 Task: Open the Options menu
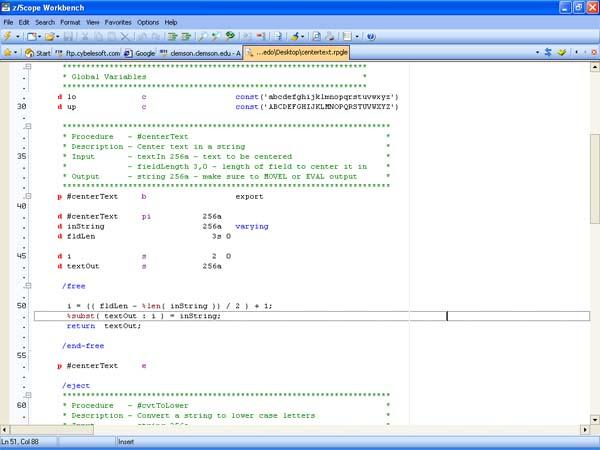point(148,22)
